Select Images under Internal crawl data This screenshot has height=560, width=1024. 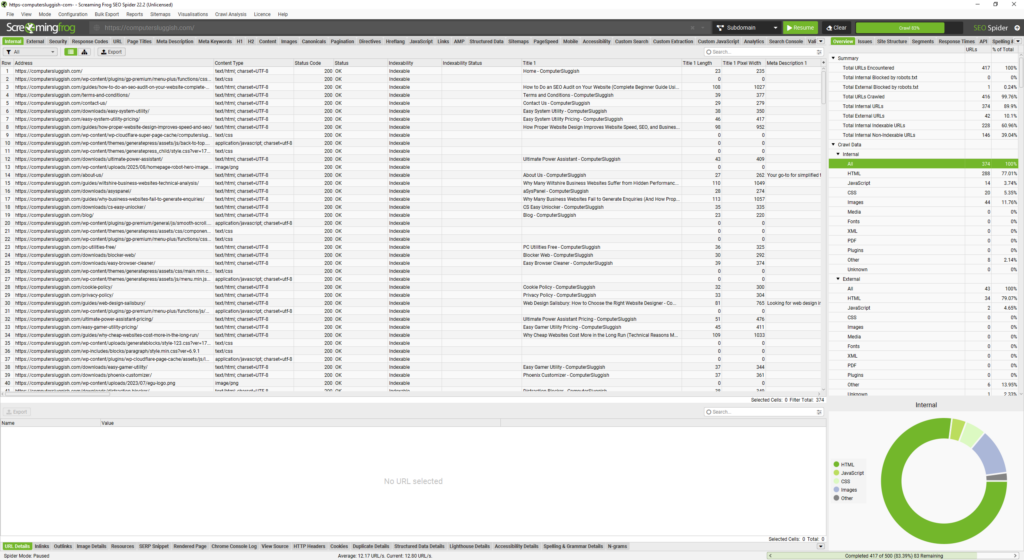pyautogui.click(x=923, y=202)
